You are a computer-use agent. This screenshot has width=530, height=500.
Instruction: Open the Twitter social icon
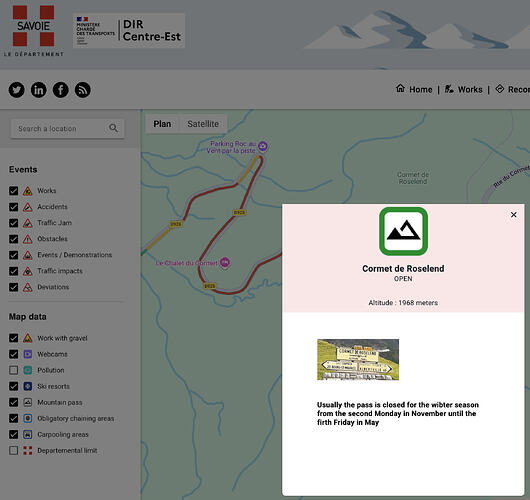17,90
